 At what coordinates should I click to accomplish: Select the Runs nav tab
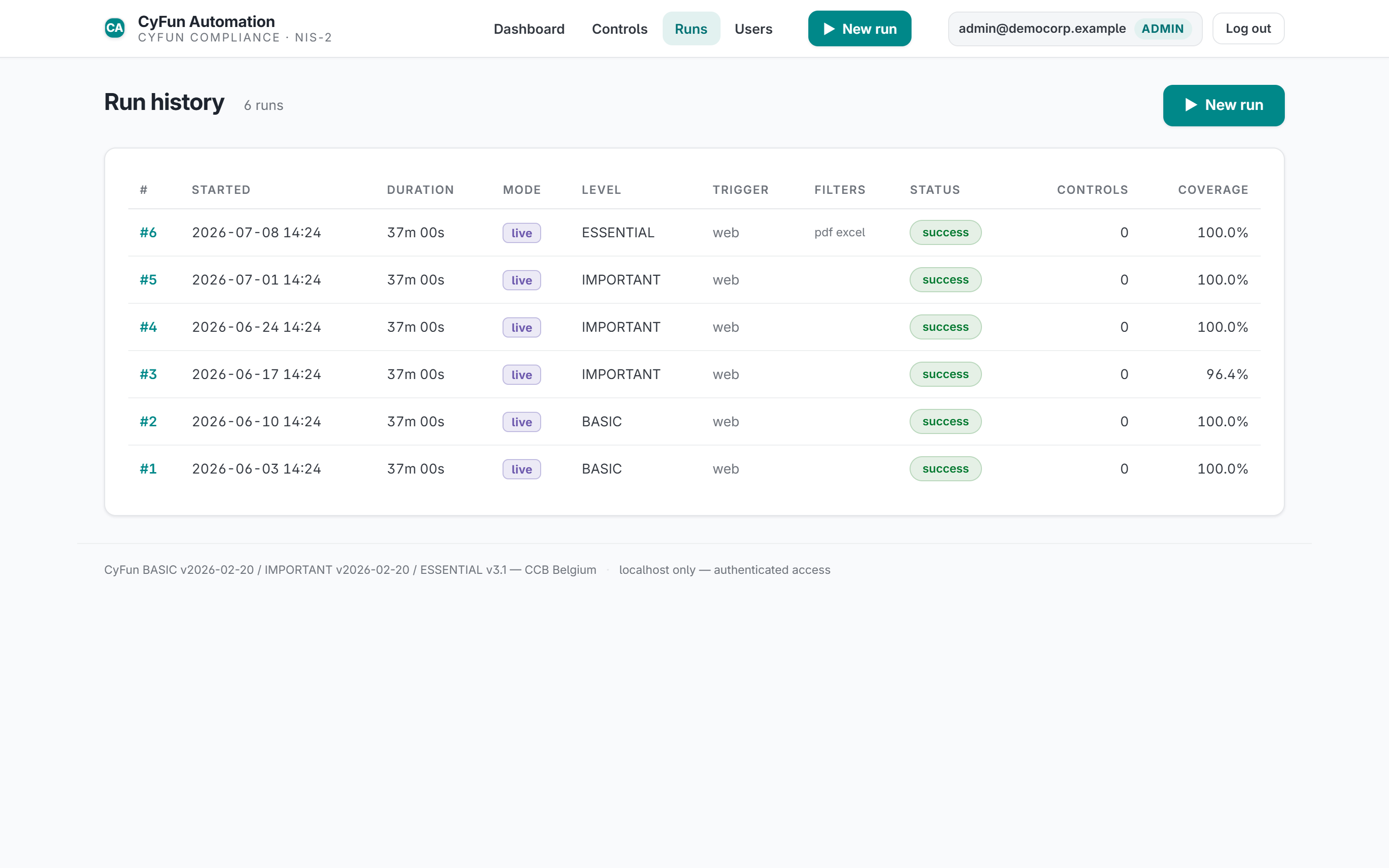tap(691, 29)
